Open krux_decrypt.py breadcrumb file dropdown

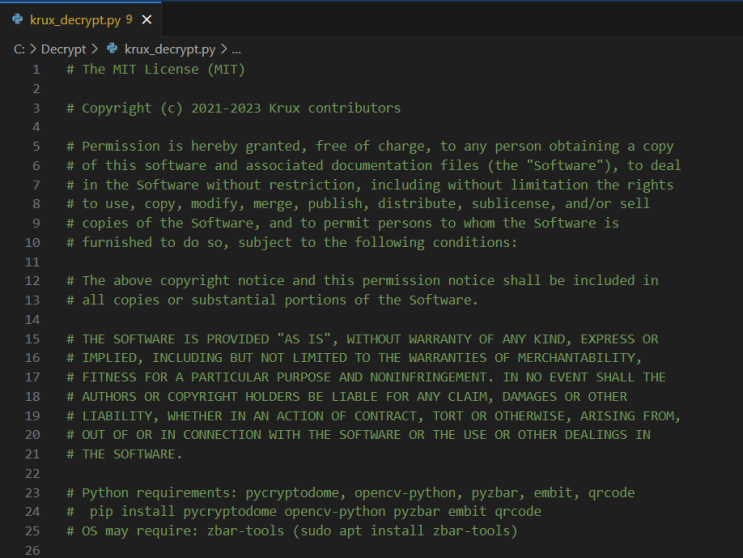pyautogui.click(x=169, y=48)
